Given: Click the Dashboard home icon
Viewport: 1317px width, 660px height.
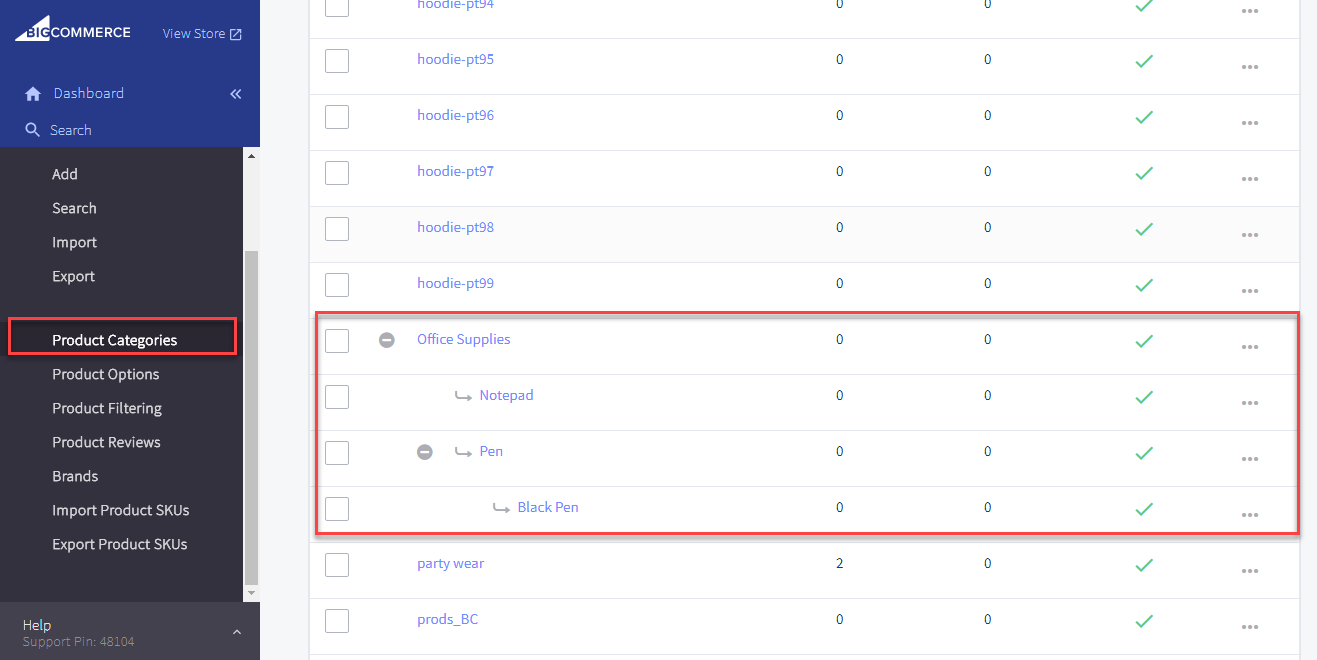Looking at the screenshot, I should (33, 94).
